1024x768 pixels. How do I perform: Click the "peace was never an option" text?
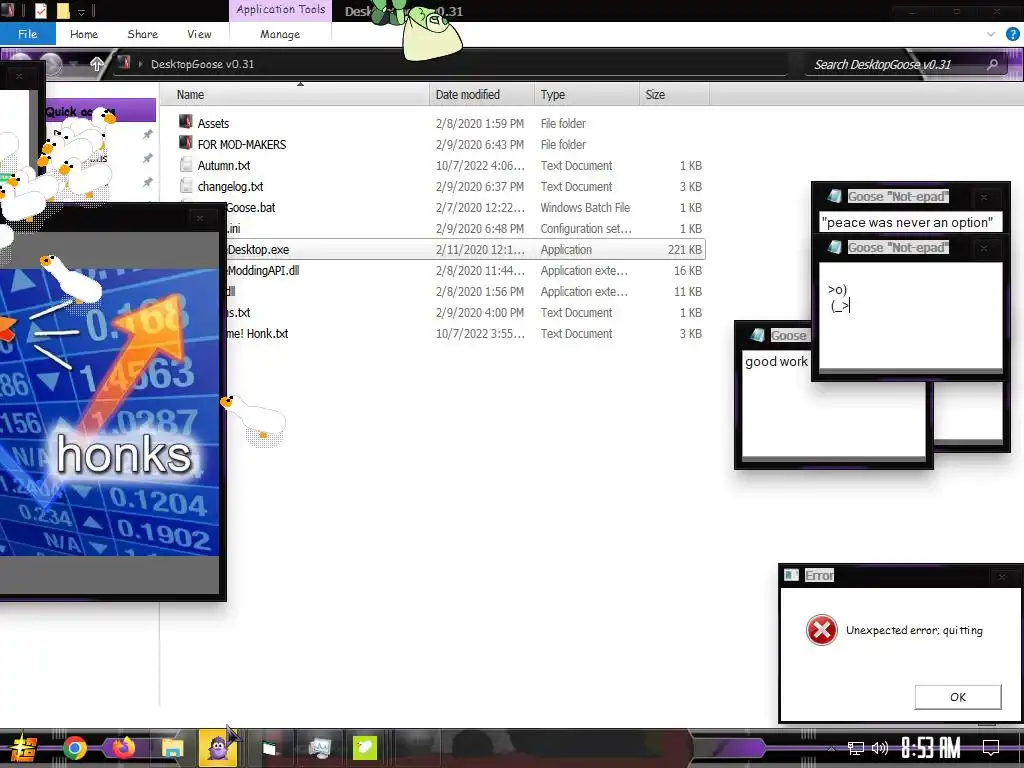pyautogui.click(x=907, y=223)
